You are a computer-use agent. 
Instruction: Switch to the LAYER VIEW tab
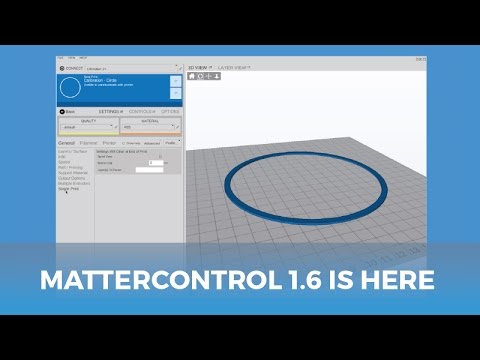[x=234, y=68]
